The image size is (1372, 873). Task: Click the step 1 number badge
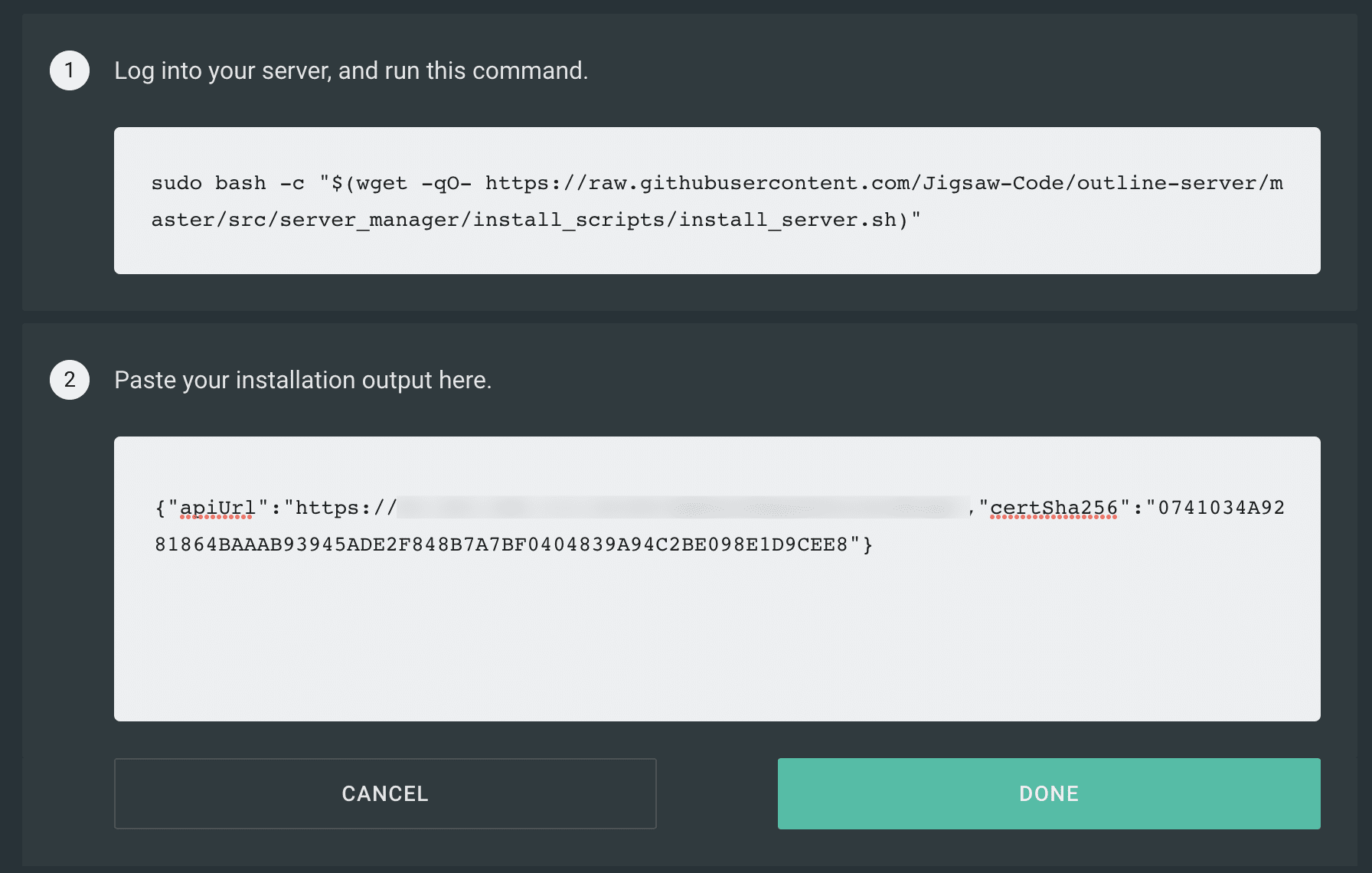[70, 70]
